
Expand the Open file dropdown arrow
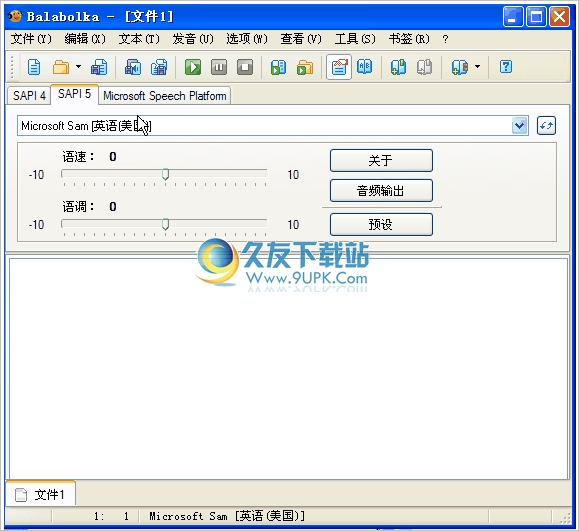click(x=78, y=67)
